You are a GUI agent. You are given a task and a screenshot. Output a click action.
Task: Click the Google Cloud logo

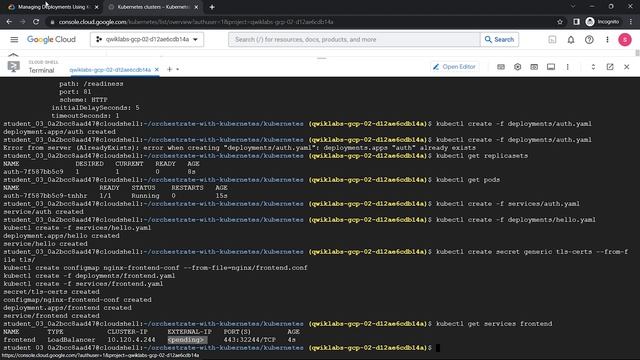51,40
